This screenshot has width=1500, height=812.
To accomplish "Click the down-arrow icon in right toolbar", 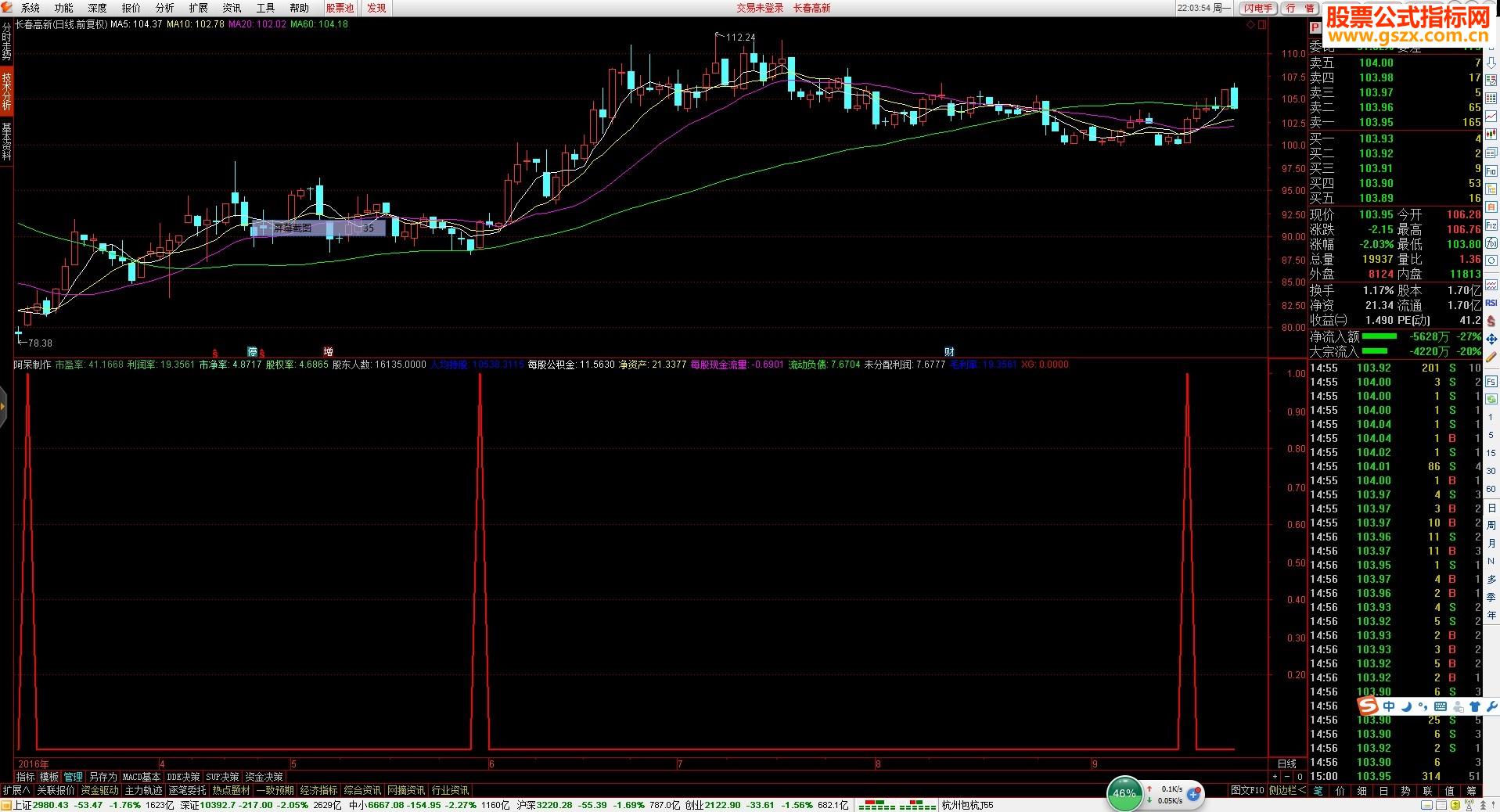I will click(1491, 63).
